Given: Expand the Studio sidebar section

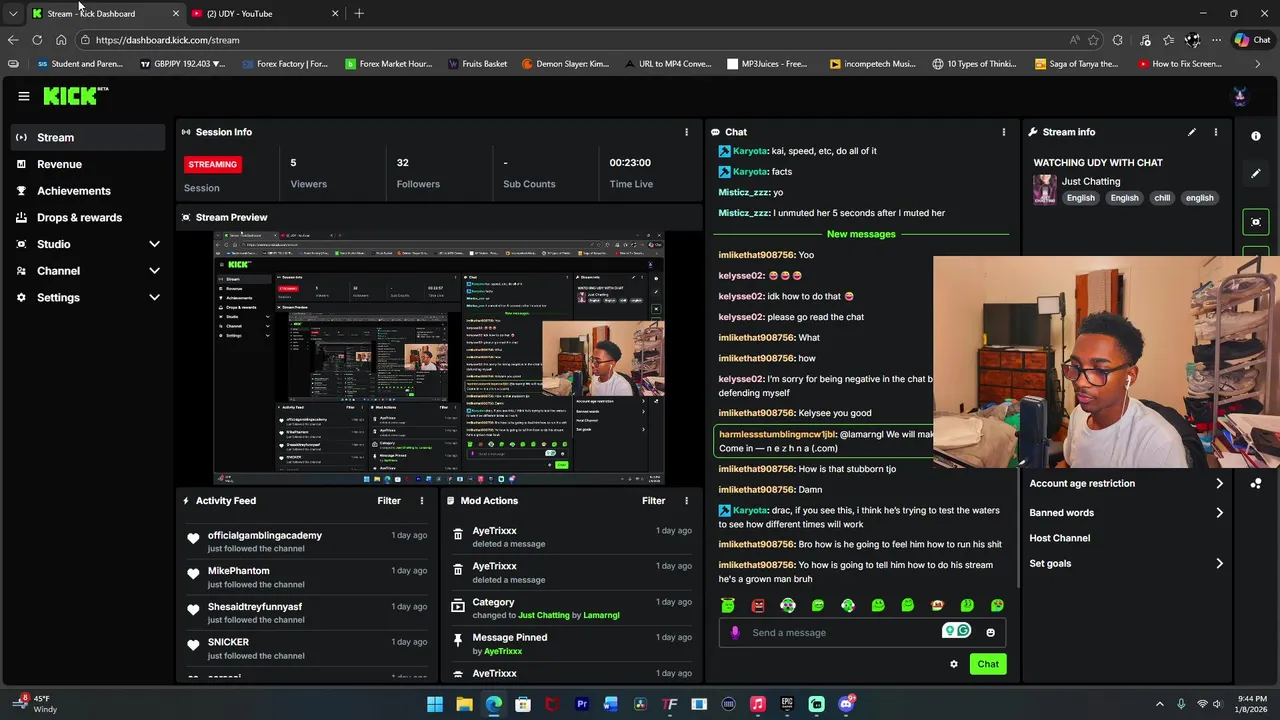Looking at the screenshot, I should 154,244.
